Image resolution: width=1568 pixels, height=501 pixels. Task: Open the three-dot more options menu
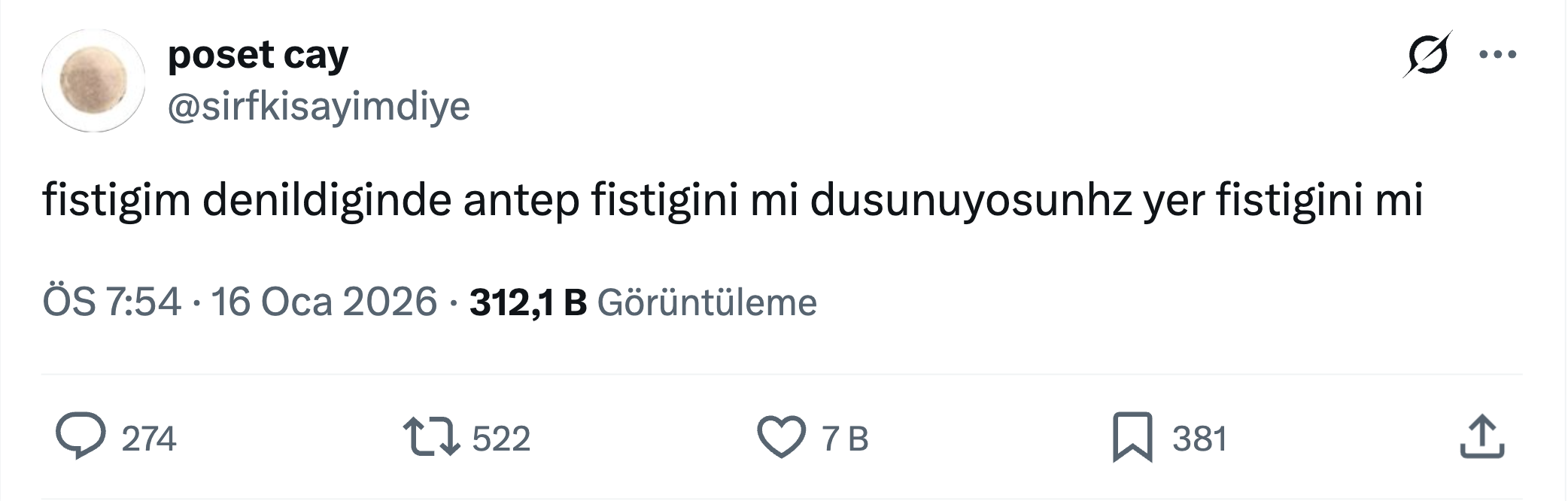(1497, 55)
